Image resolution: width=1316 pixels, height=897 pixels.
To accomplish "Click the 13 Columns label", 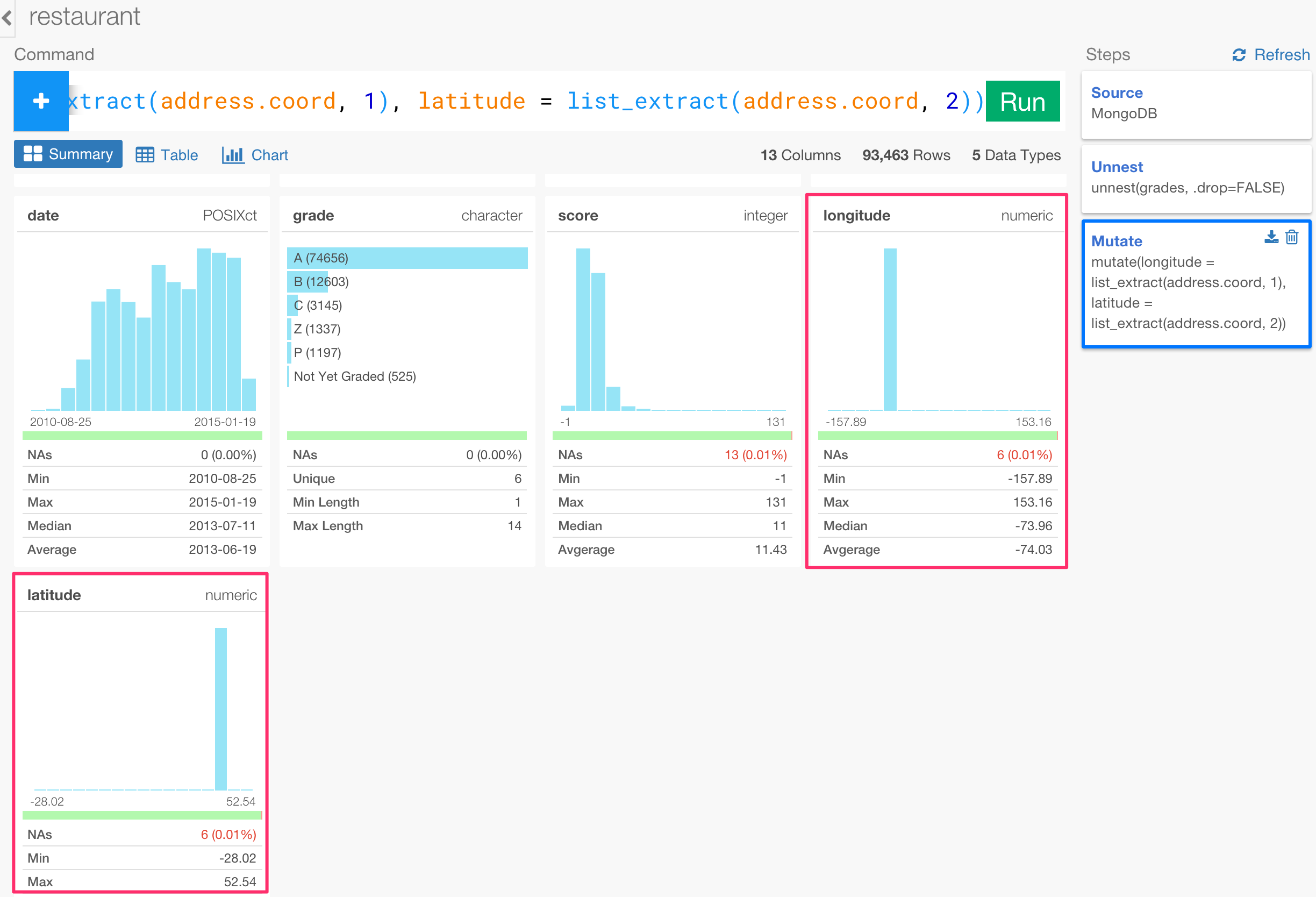I will tap(800, 155).
